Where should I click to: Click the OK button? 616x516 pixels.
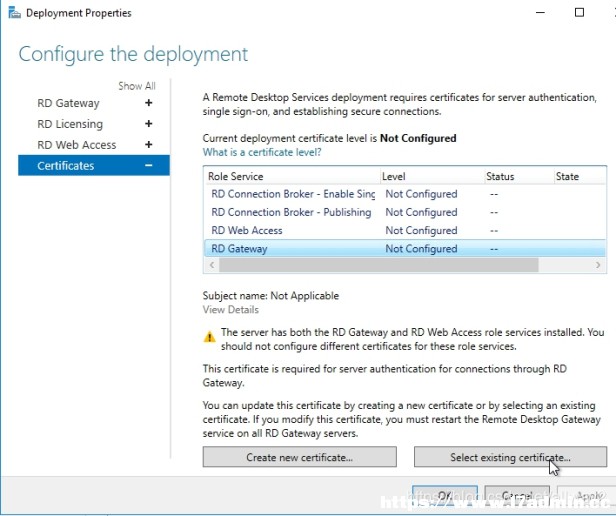445,496
